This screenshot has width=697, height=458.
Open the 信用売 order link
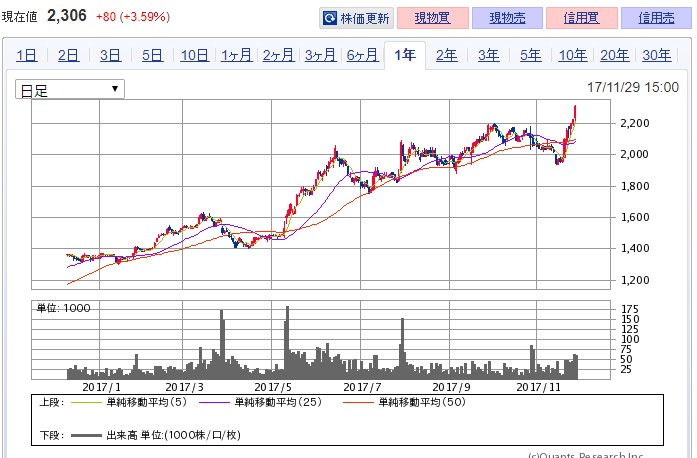(x=656, y=18)
